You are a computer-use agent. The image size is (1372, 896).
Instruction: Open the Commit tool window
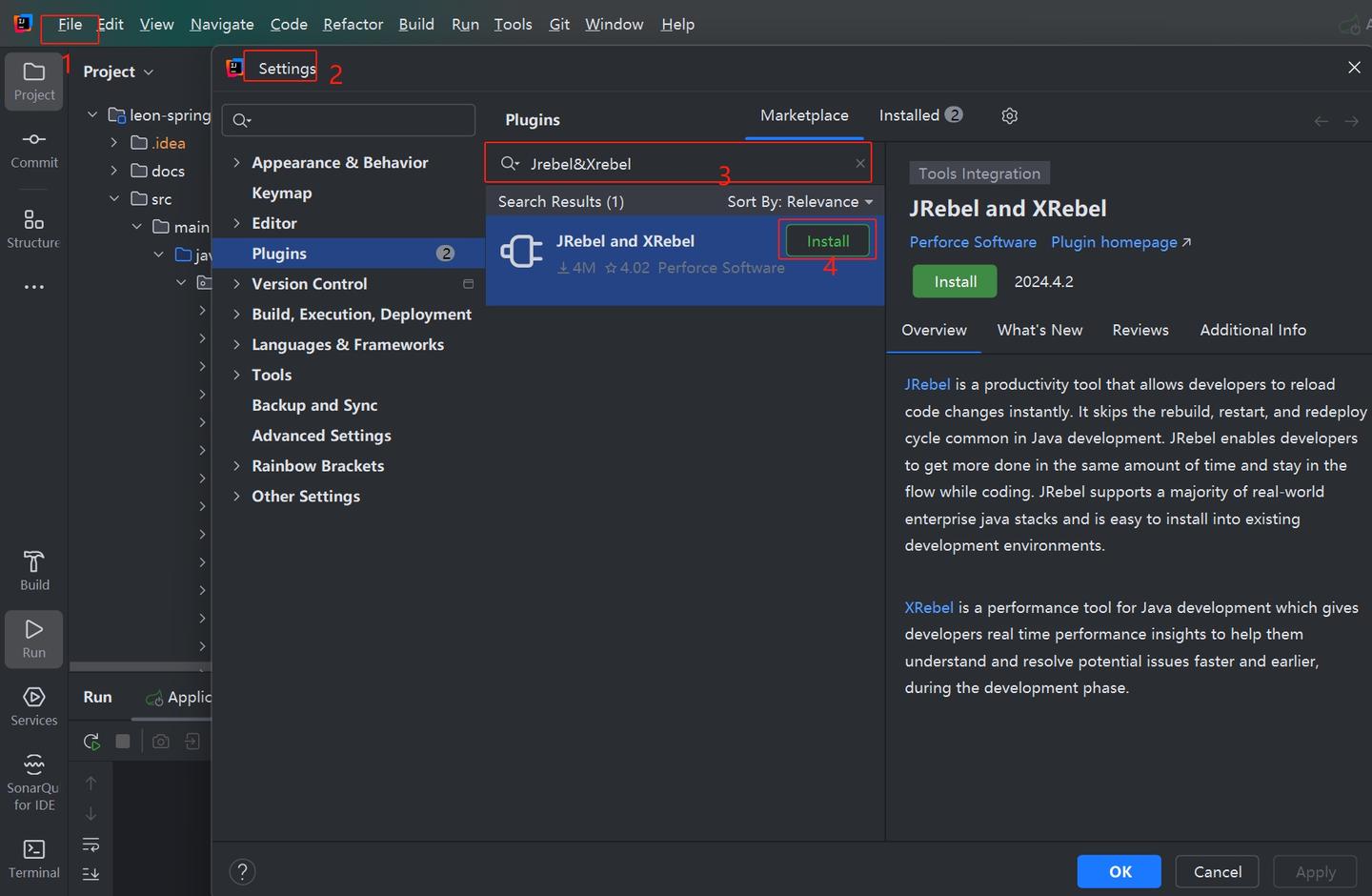[x=34, y=149]
